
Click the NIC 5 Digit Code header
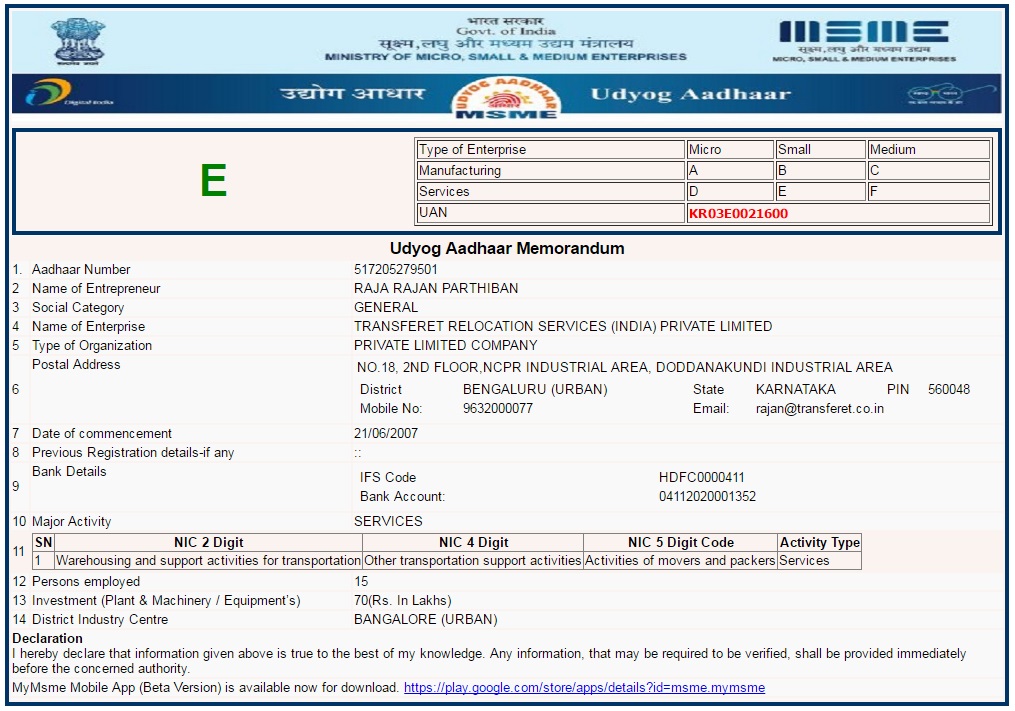pos(680,543)
